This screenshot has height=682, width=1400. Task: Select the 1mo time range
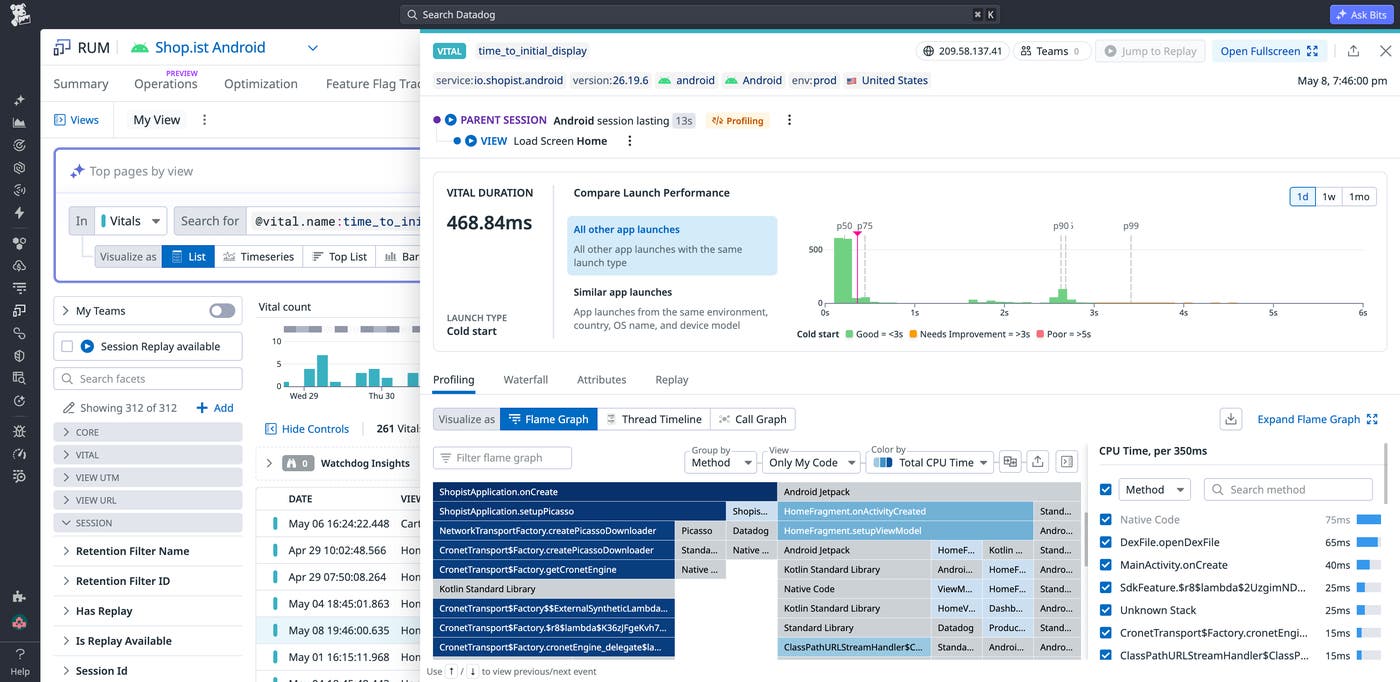(1359, 197)
